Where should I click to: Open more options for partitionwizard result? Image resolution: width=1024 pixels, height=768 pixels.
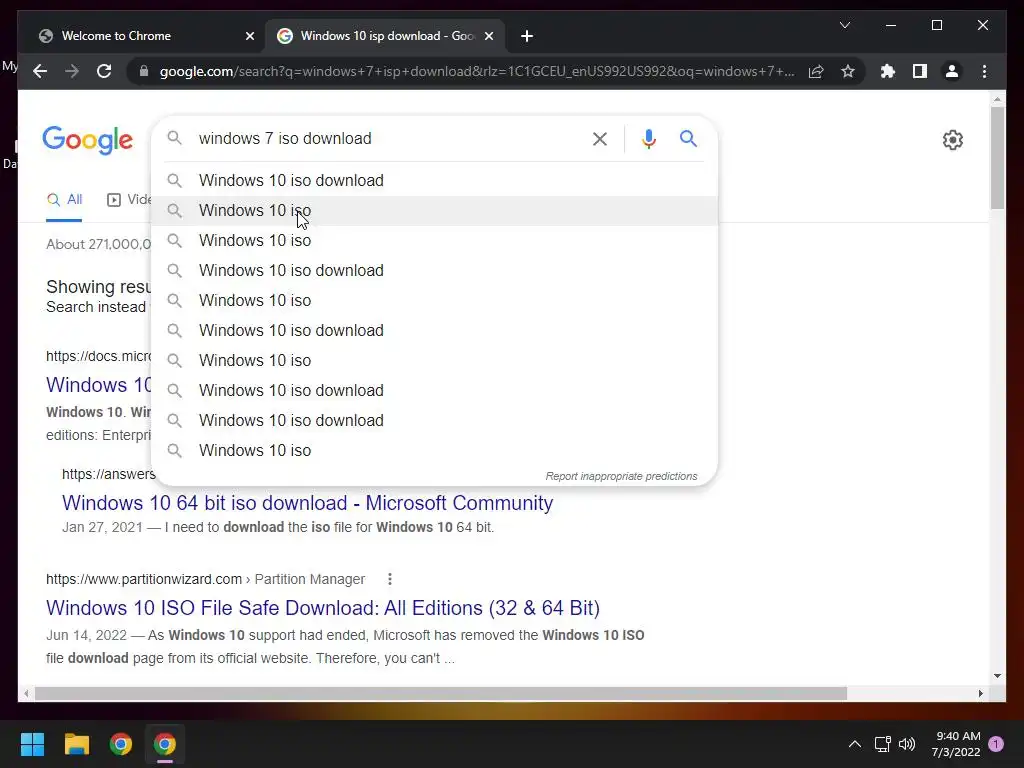[389, 579]
